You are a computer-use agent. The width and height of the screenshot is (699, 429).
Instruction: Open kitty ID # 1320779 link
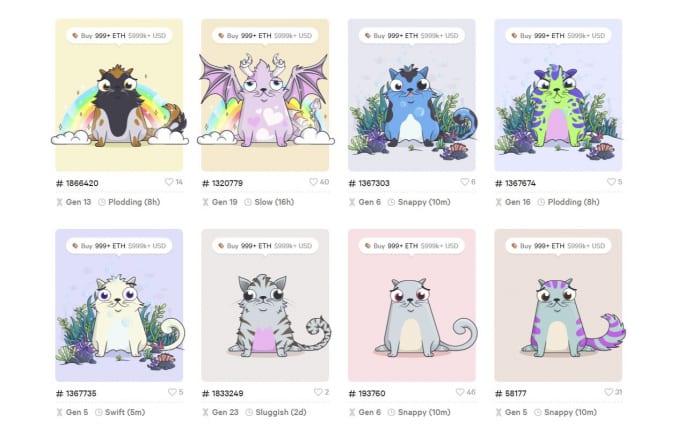pyautogui.click(x=222, y=183)
